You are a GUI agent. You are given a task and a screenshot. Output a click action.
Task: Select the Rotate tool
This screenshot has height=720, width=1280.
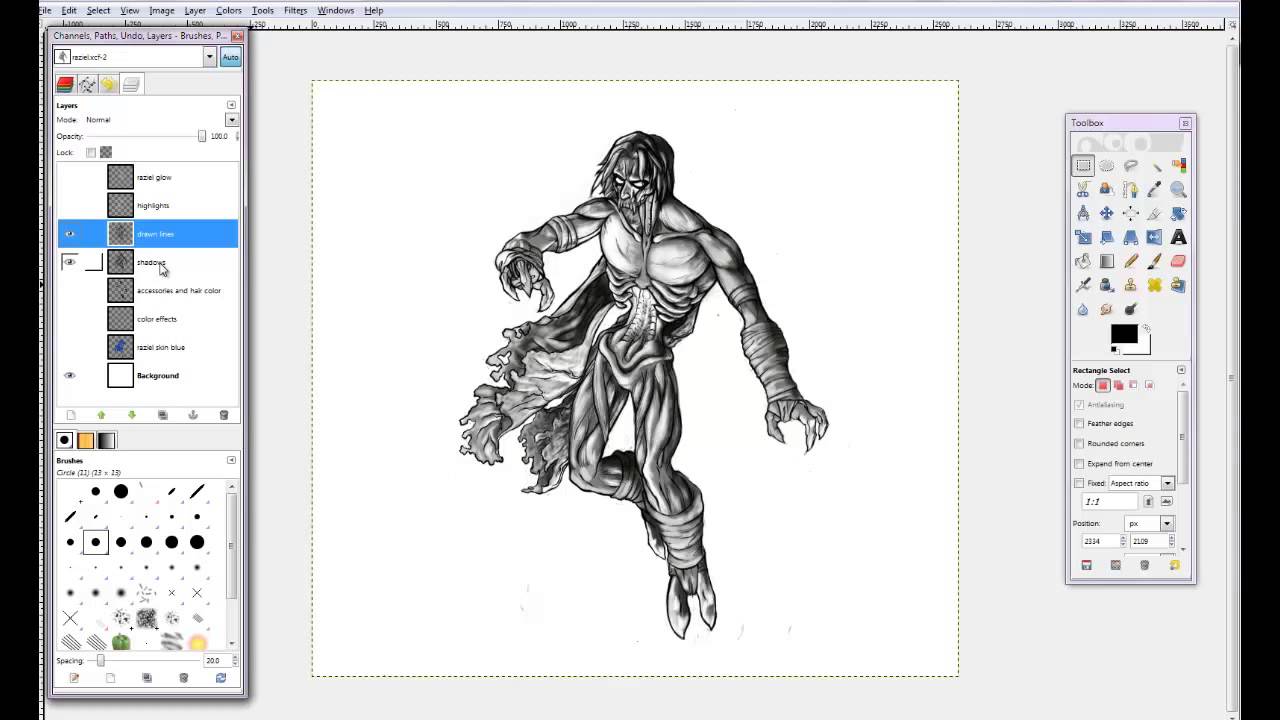pos(1178,213)
